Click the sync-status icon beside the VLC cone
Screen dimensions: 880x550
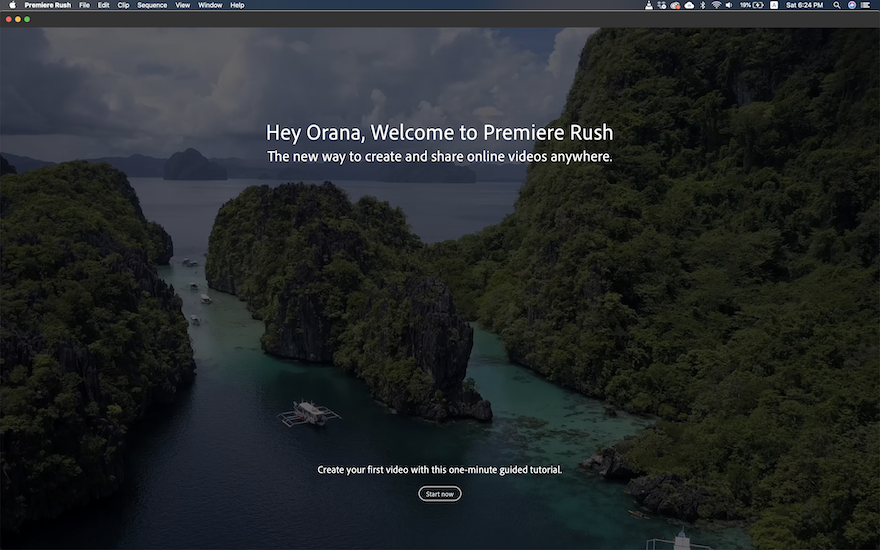662,5
